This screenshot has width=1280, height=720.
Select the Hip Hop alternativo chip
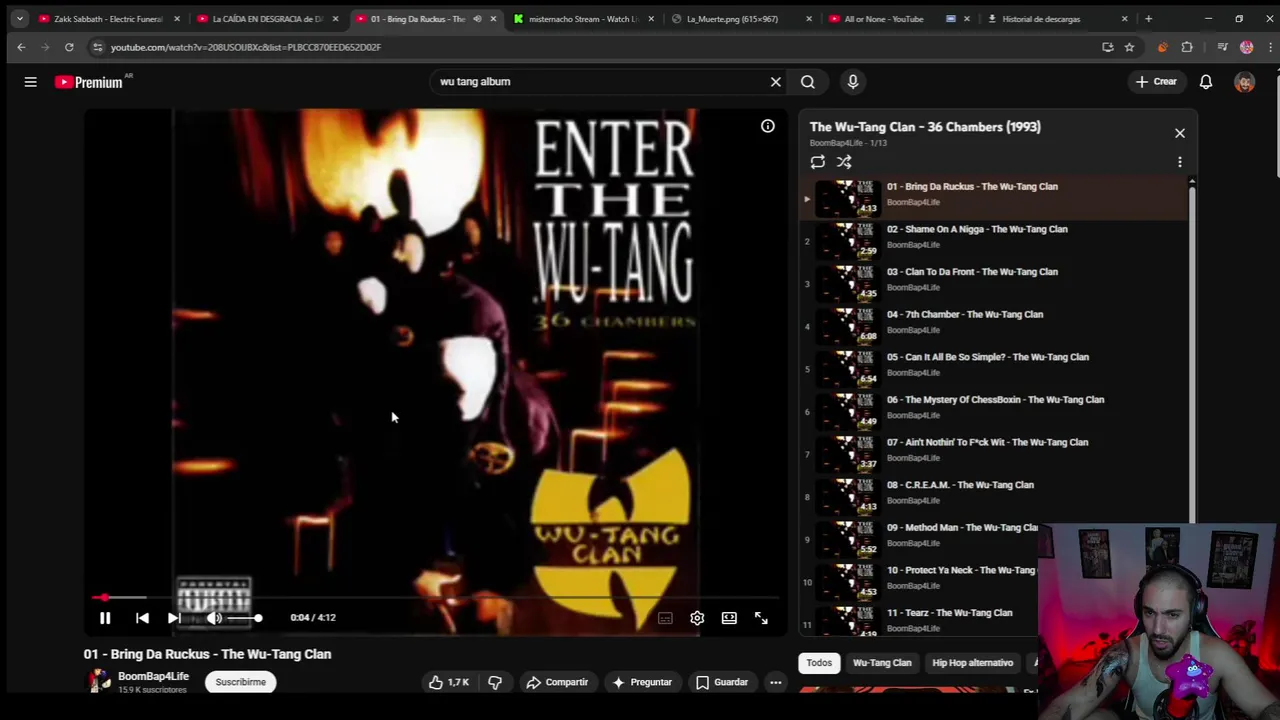tap(972, 663)
